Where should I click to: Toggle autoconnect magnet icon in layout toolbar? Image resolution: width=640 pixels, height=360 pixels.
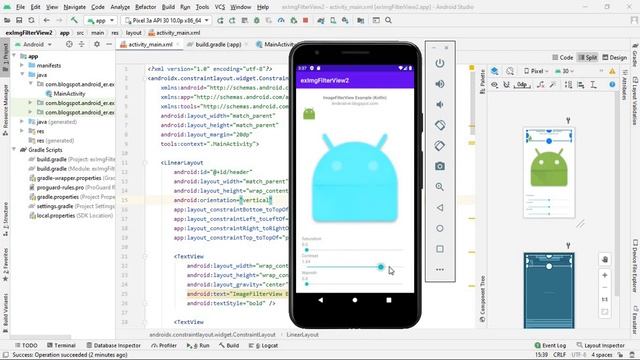(x=507, y=84)
